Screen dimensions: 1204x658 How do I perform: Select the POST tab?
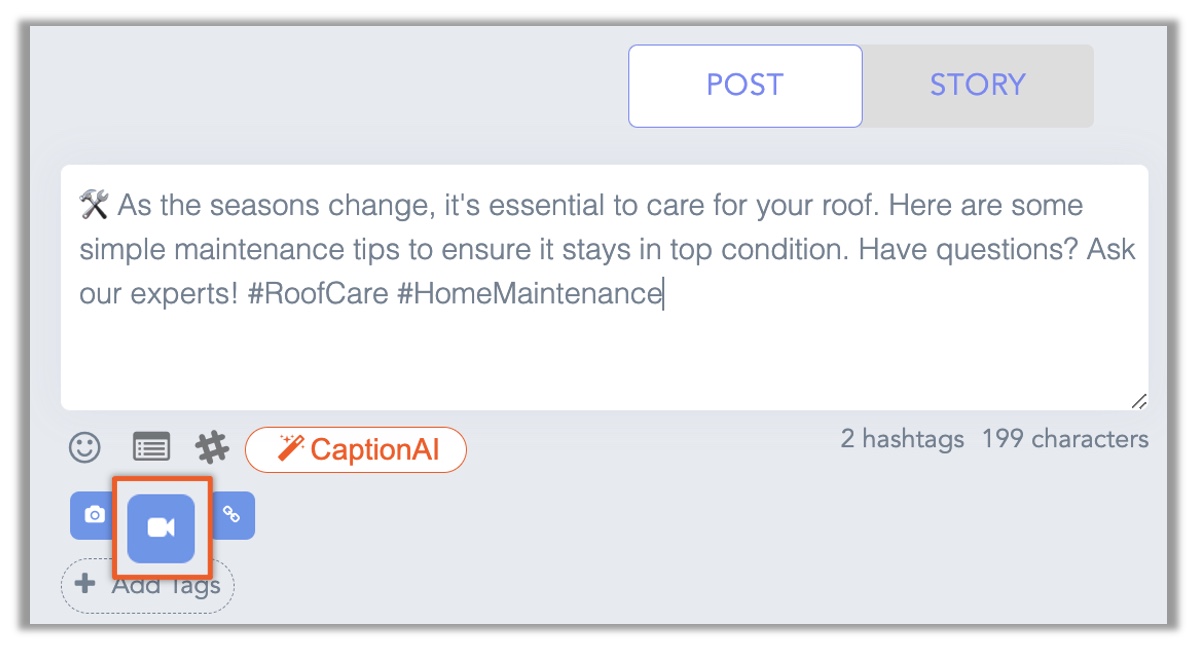coord(744,85)
